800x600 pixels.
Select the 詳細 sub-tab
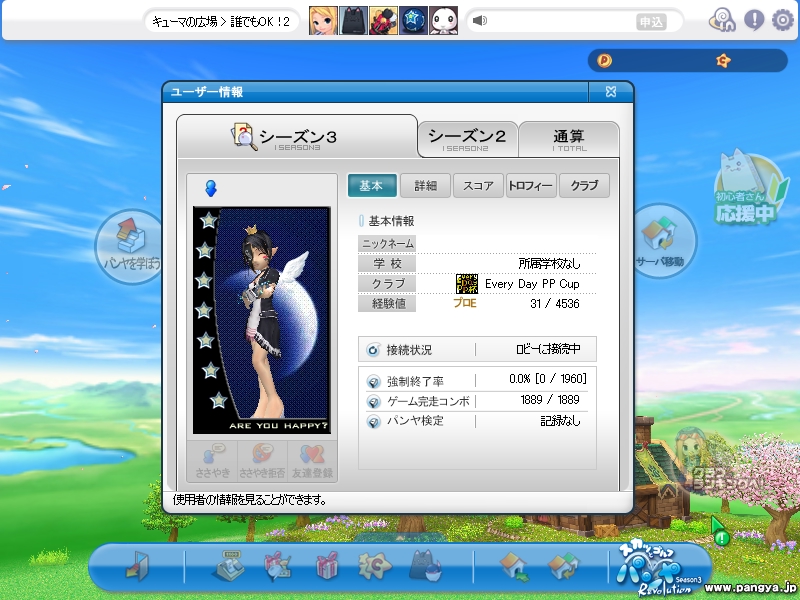pyautogui.click(x=426, y=186)
